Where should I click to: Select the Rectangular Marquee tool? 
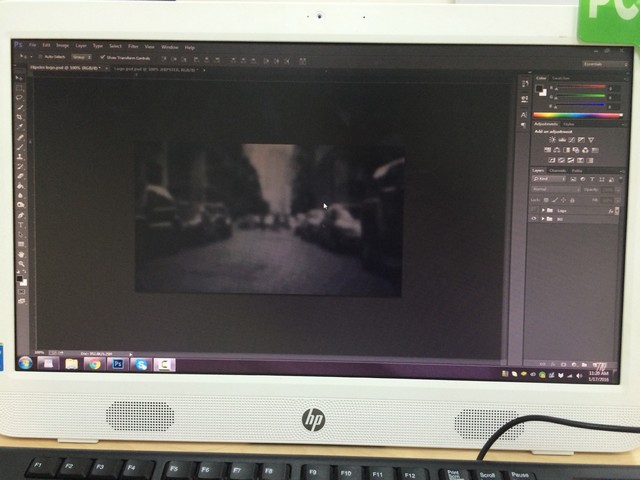point(21,88)
